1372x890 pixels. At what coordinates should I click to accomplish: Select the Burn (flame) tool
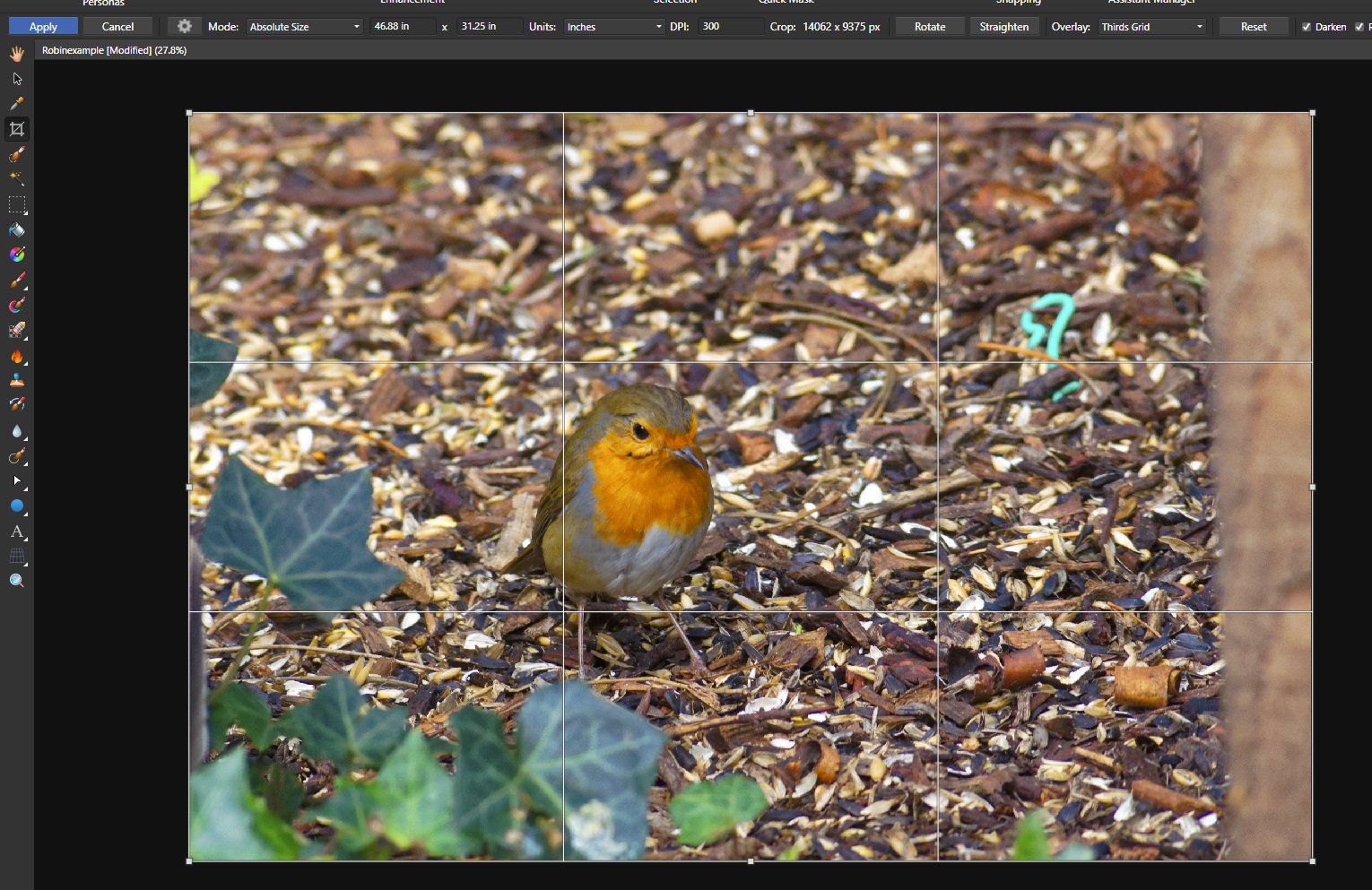click(x=16, y=356)
